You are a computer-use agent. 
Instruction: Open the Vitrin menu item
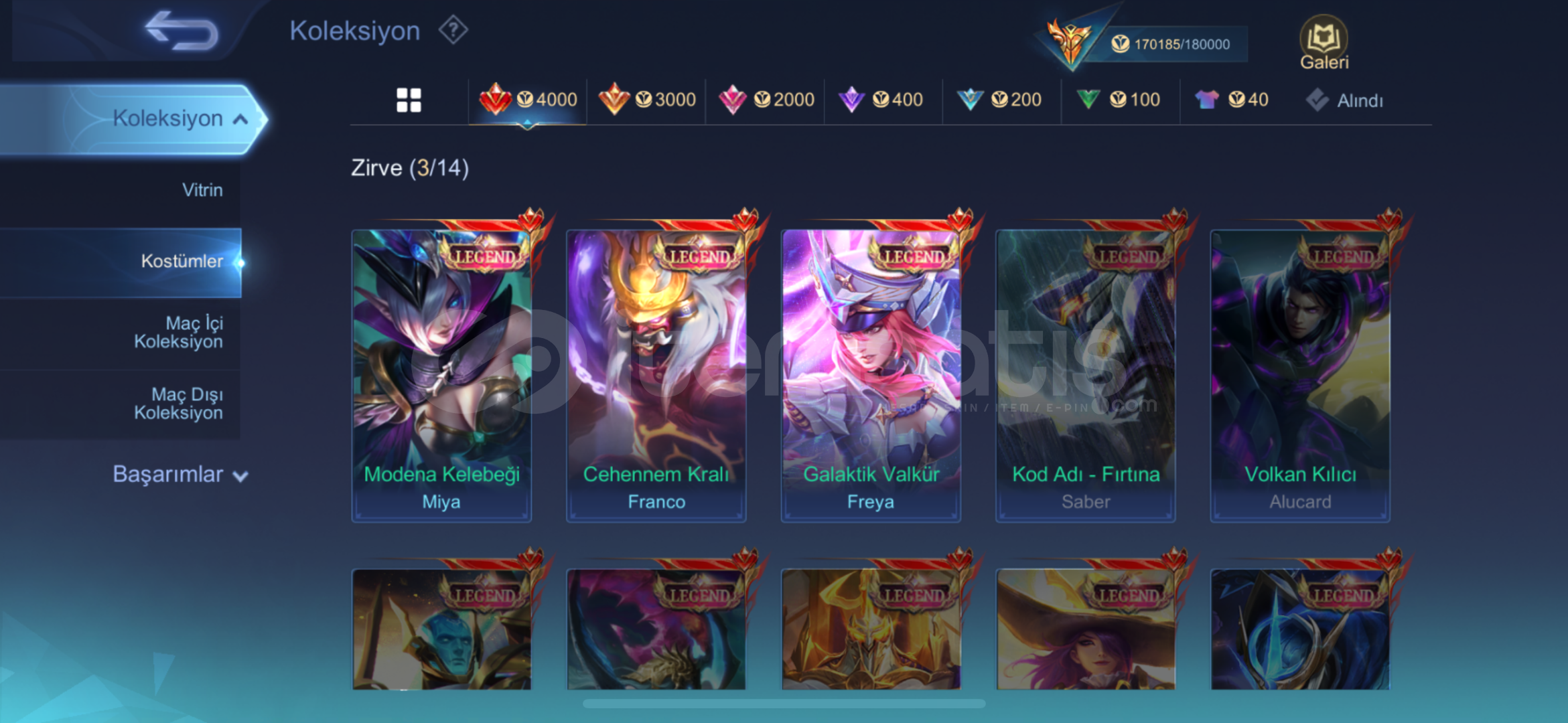[x=202, y=190]
